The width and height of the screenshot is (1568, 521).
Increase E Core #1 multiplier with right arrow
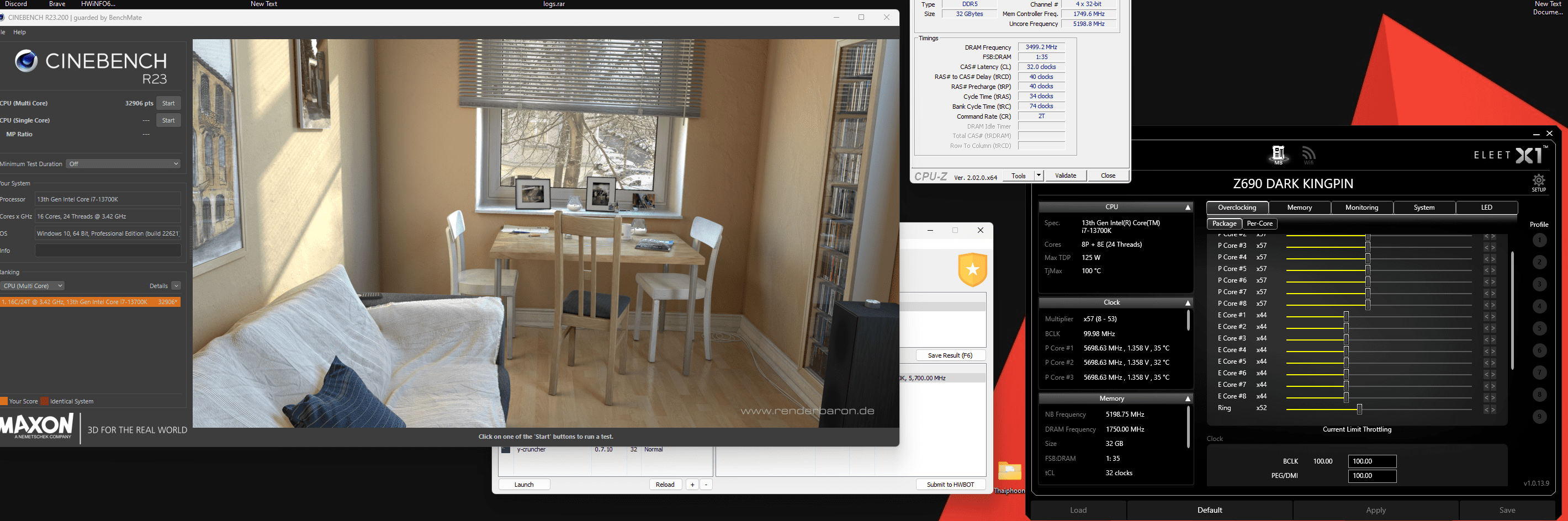1492,316
